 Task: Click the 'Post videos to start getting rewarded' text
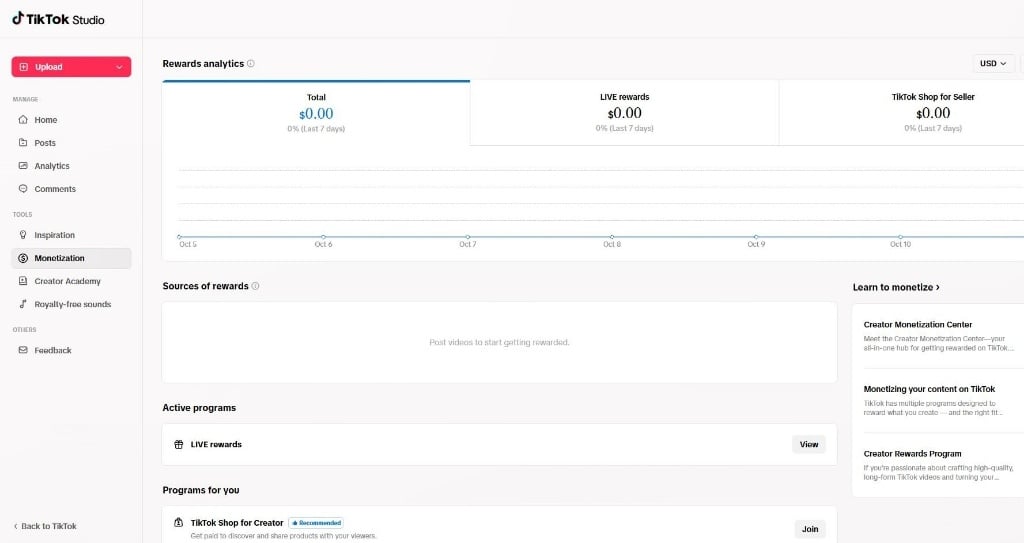(x=499, y=342)
